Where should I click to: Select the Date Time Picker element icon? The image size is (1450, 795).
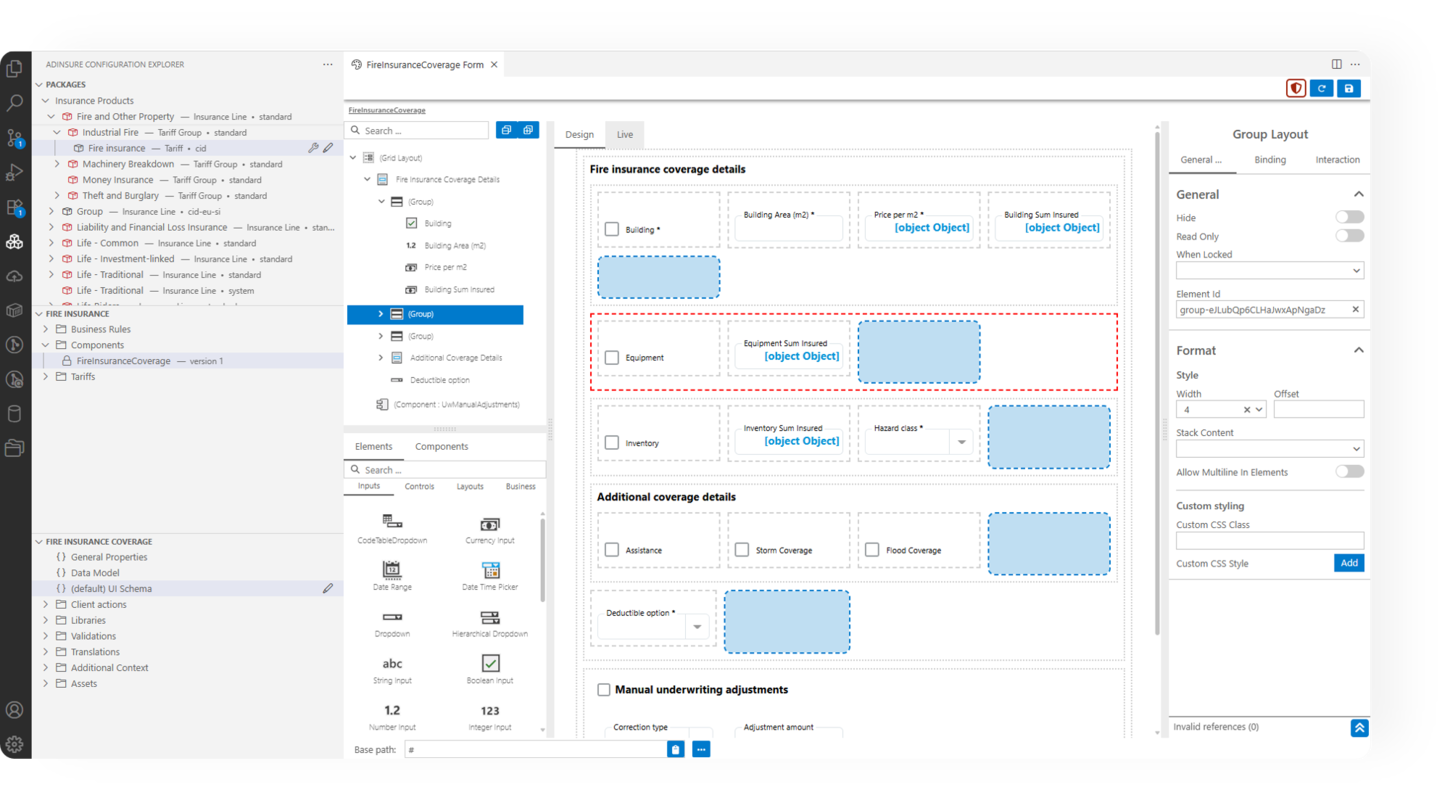coord(490,570)
